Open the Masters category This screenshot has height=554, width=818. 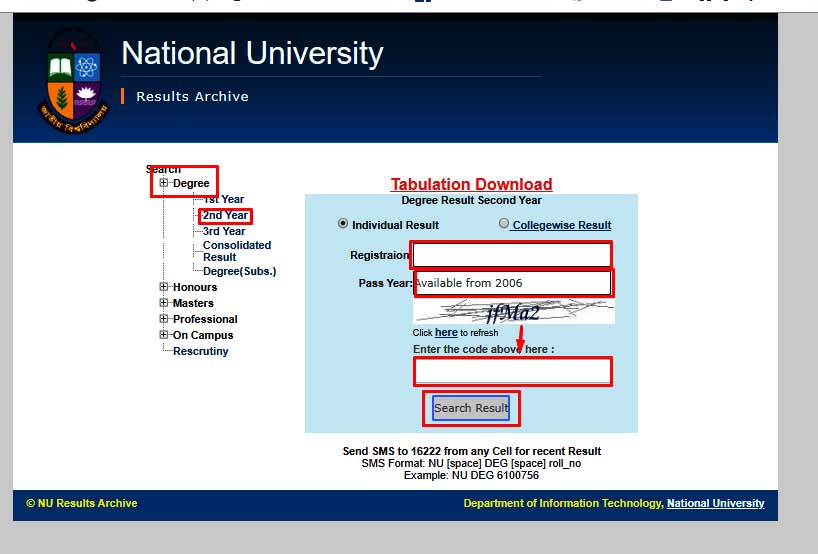pyautogui.click(x=193, y=303)
